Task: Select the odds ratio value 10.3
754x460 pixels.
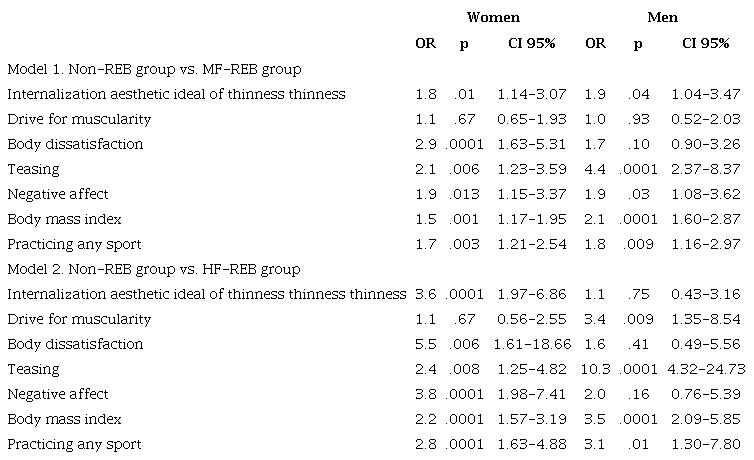Action: tap(595, 369)
